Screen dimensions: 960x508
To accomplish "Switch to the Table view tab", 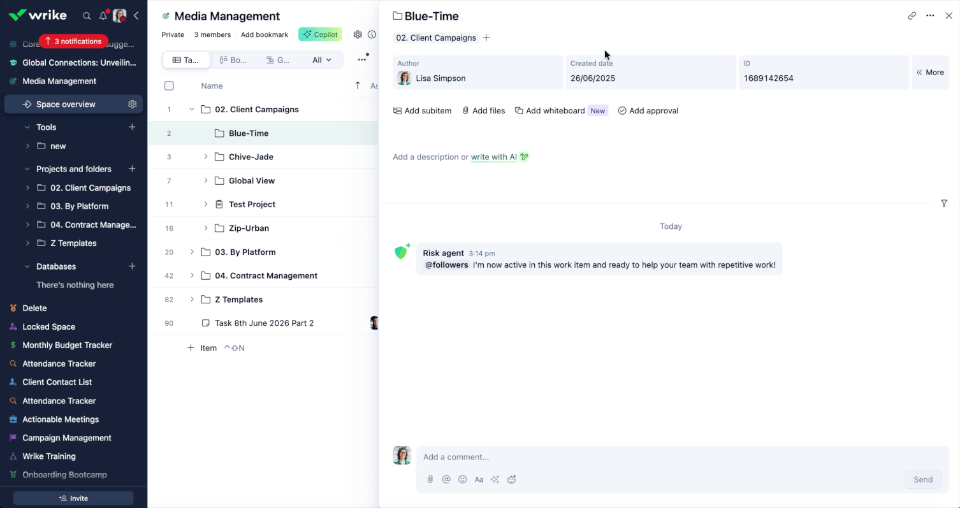I will click(186, 60).
